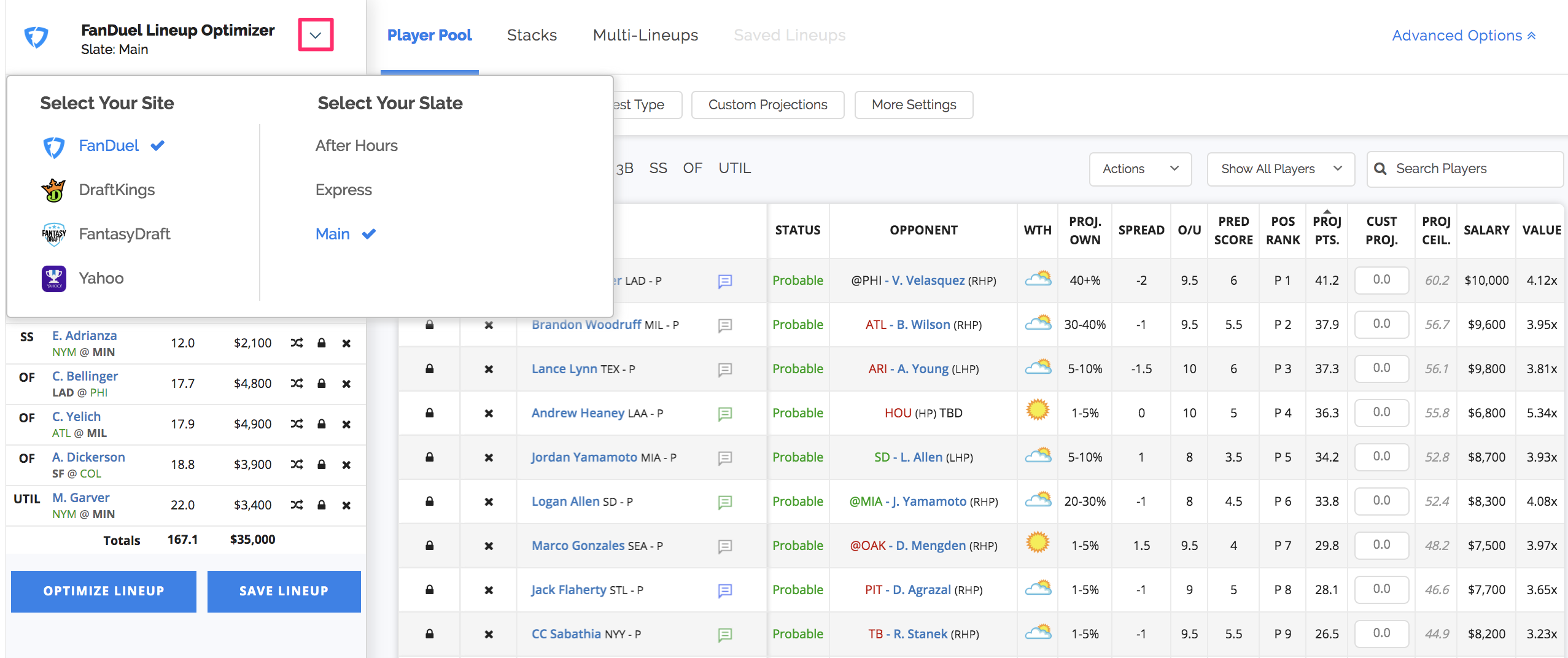Screen dimensions: 1568x658
Task: Sort table by SALARY column
Action: (x=1486, y=230)
